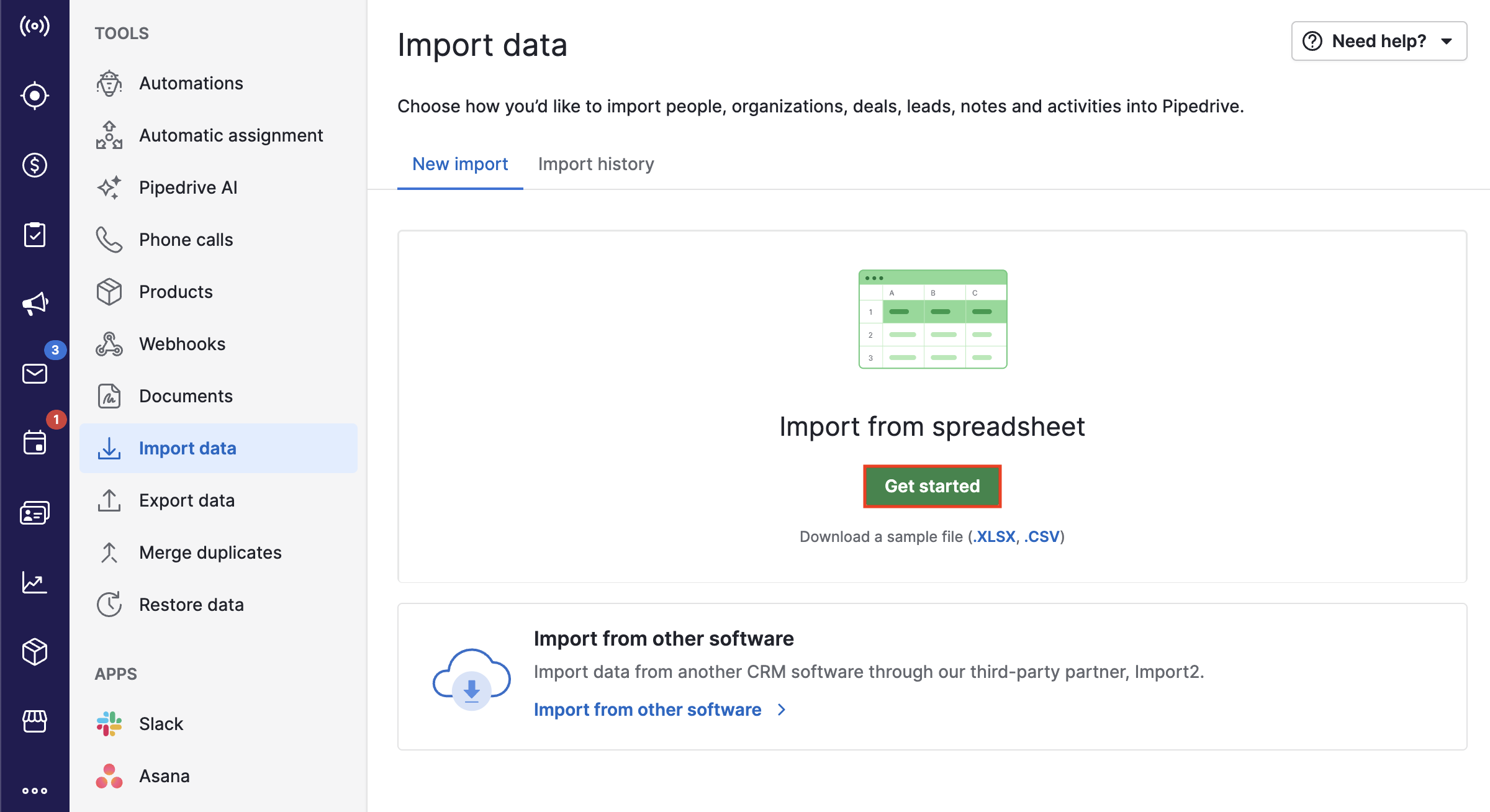Reveal more options via three dots icon

pos(35,790)
